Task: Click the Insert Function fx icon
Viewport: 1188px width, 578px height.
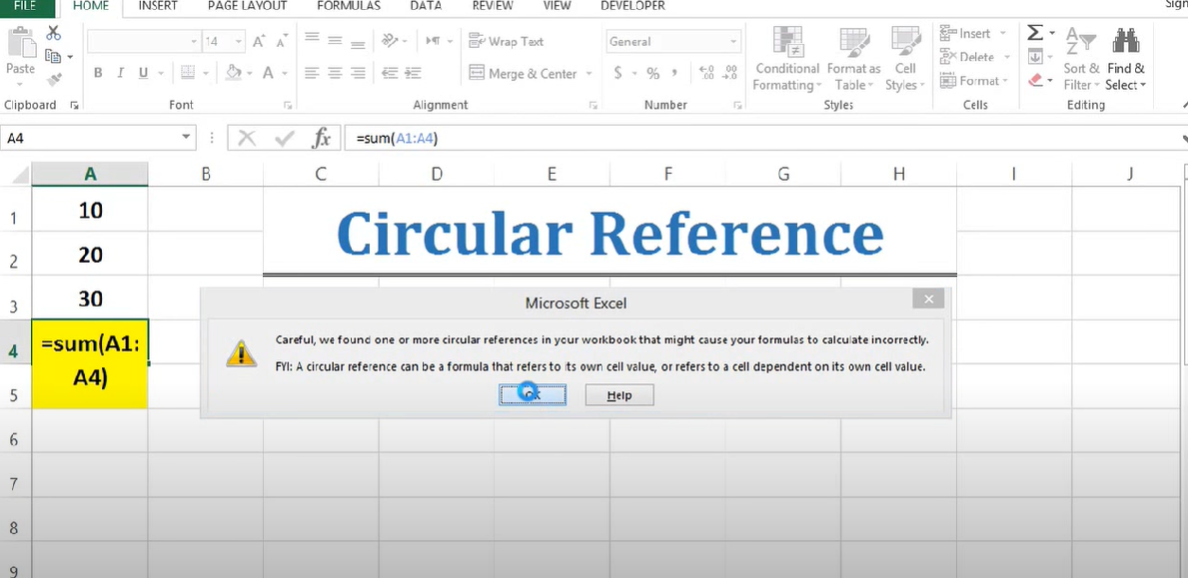Action: coord(322,138)
